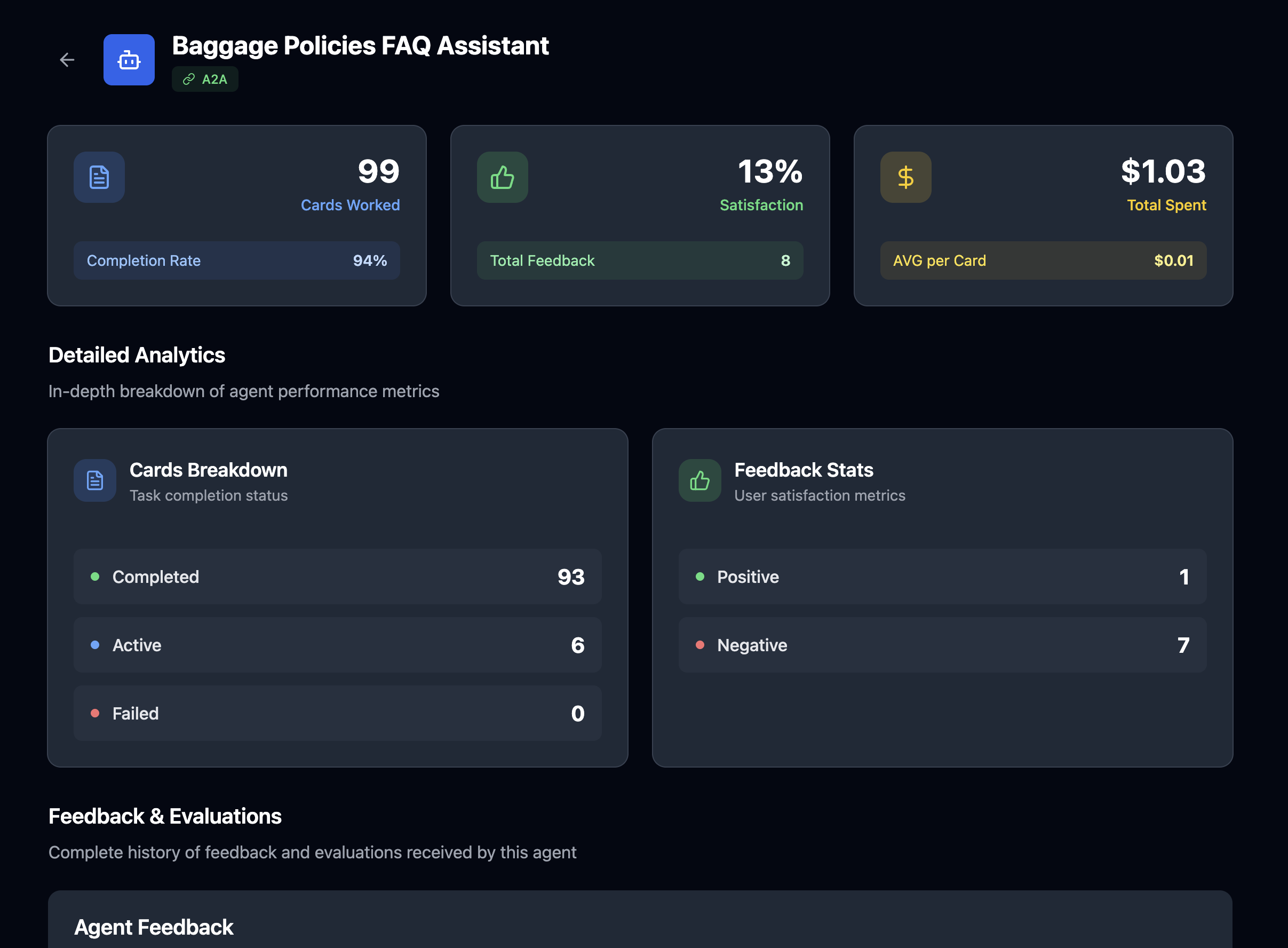This screenshot has width=1288, height=948.
Task: Click the blue robot agent icon
Action: [129, 60]
